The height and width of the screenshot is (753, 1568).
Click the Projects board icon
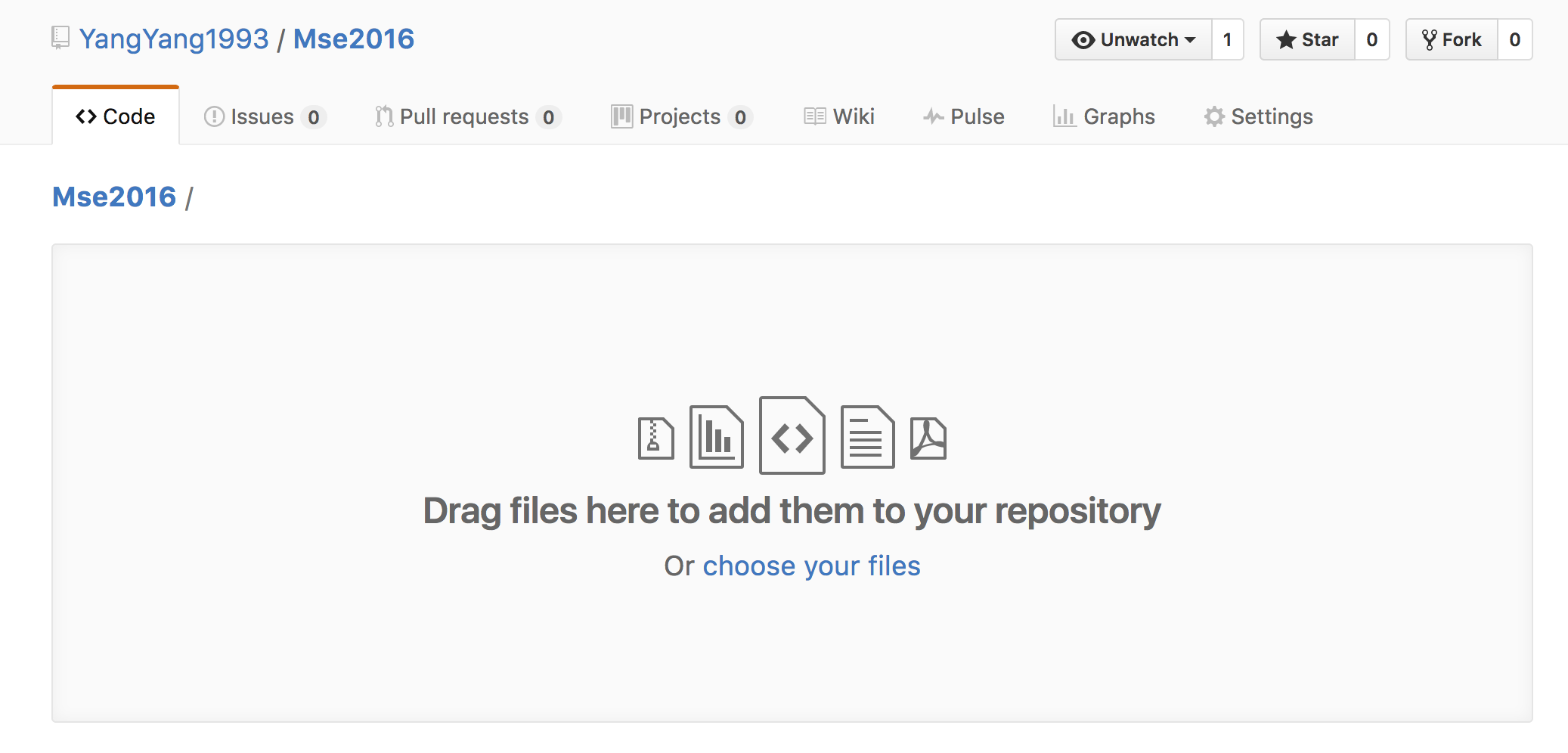(x=621, y=116)
